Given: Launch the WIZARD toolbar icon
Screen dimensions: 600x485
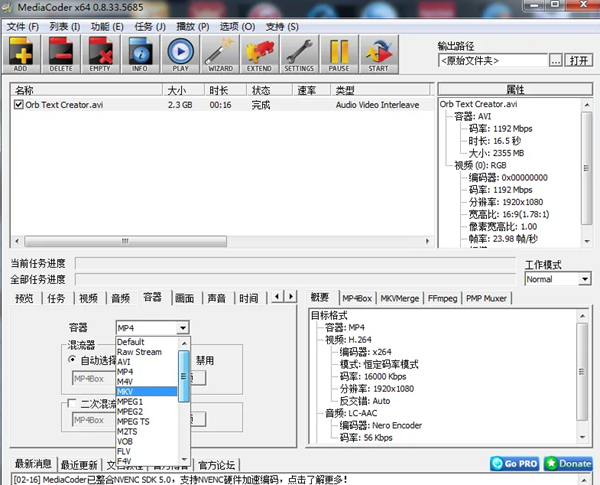Looking at the screenshot, I should [220, 54].
